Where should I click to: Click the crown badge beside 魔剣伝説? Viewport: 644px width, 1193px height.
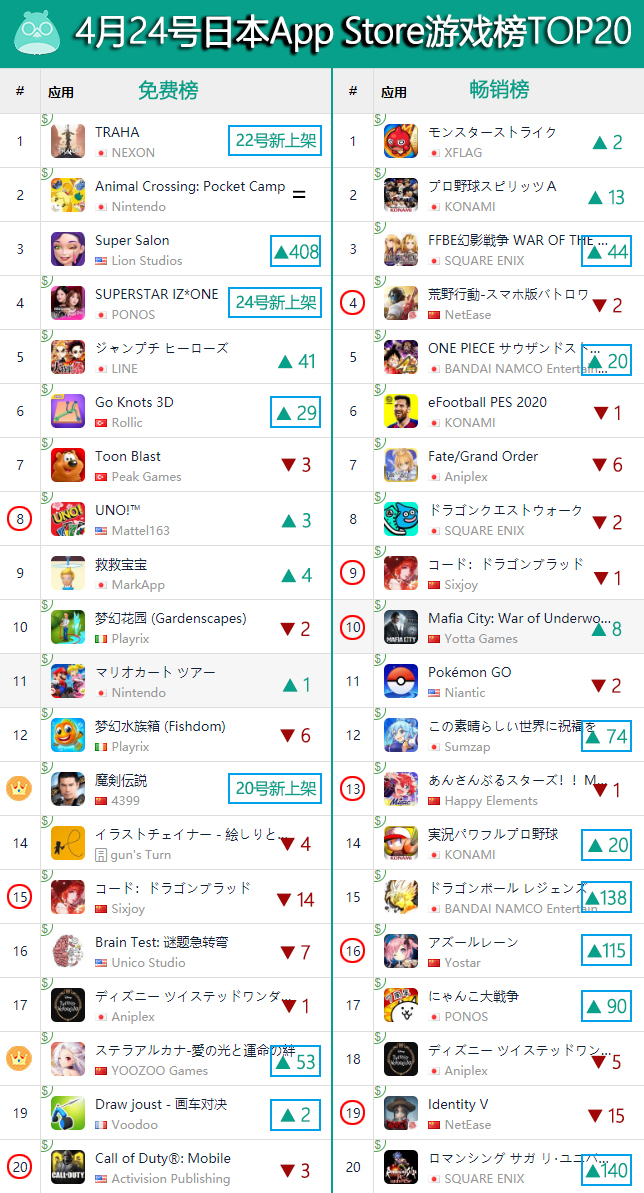tap(19, 788)
